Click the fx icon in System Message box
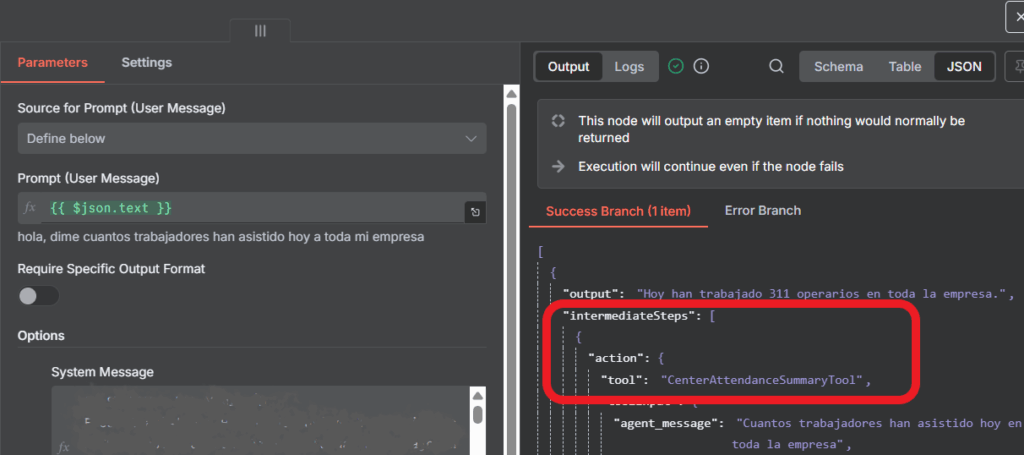The width and height of the screenshot is (1024, 455). pyautogui.click(x=63, y=447)
